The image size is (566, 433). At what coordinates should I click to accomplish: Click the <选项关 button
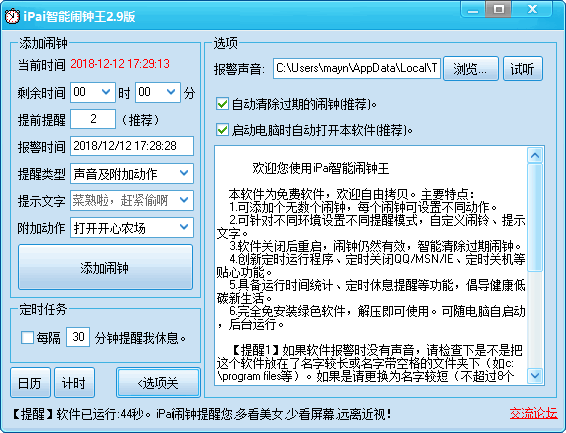pyautogui.click(x=158, y=382)
